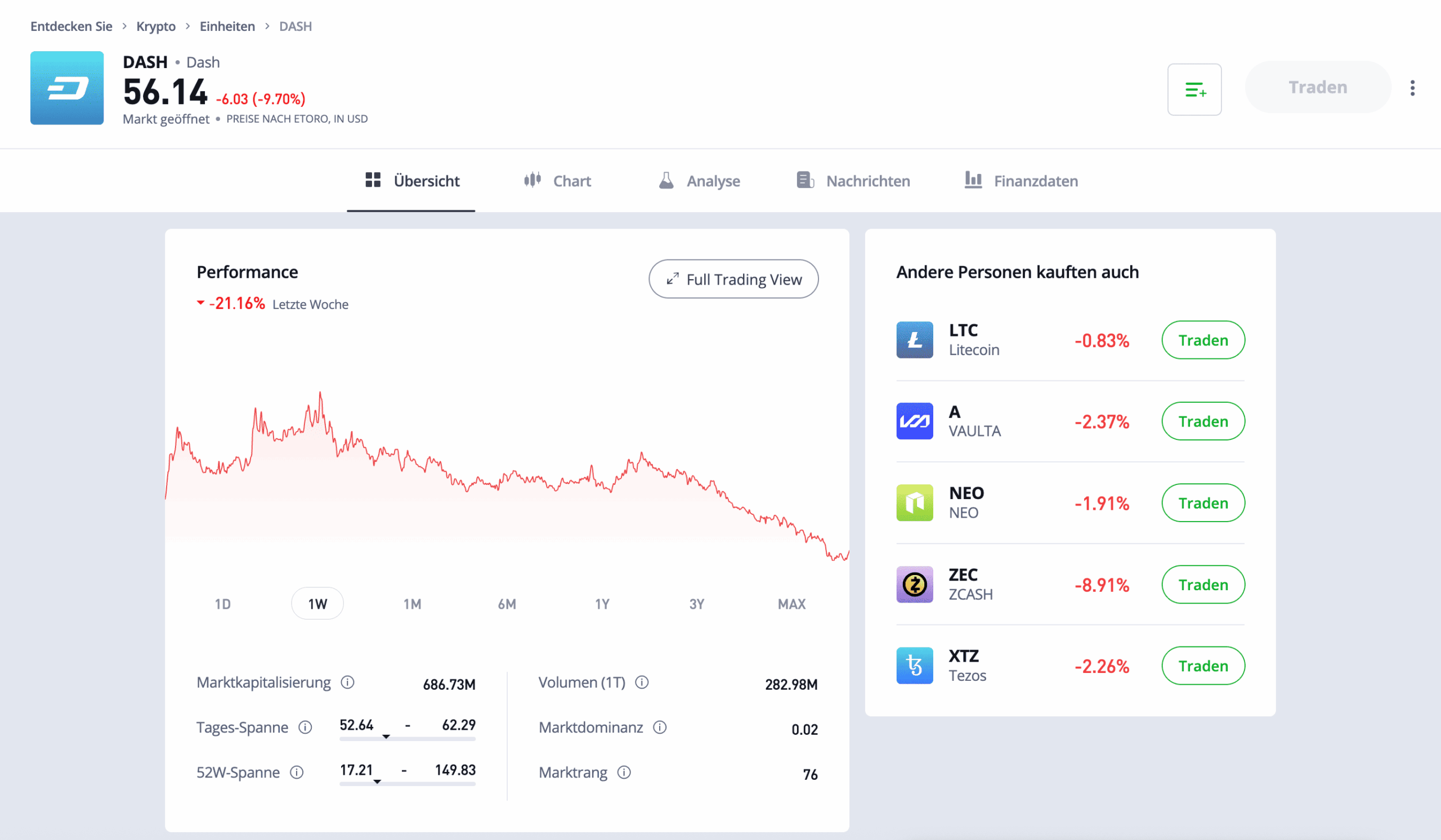Image resolution: width=1441 pixels, height=840 pixels.
Task: Trade VAULTA with Traden button
Action: point(1203,421)
